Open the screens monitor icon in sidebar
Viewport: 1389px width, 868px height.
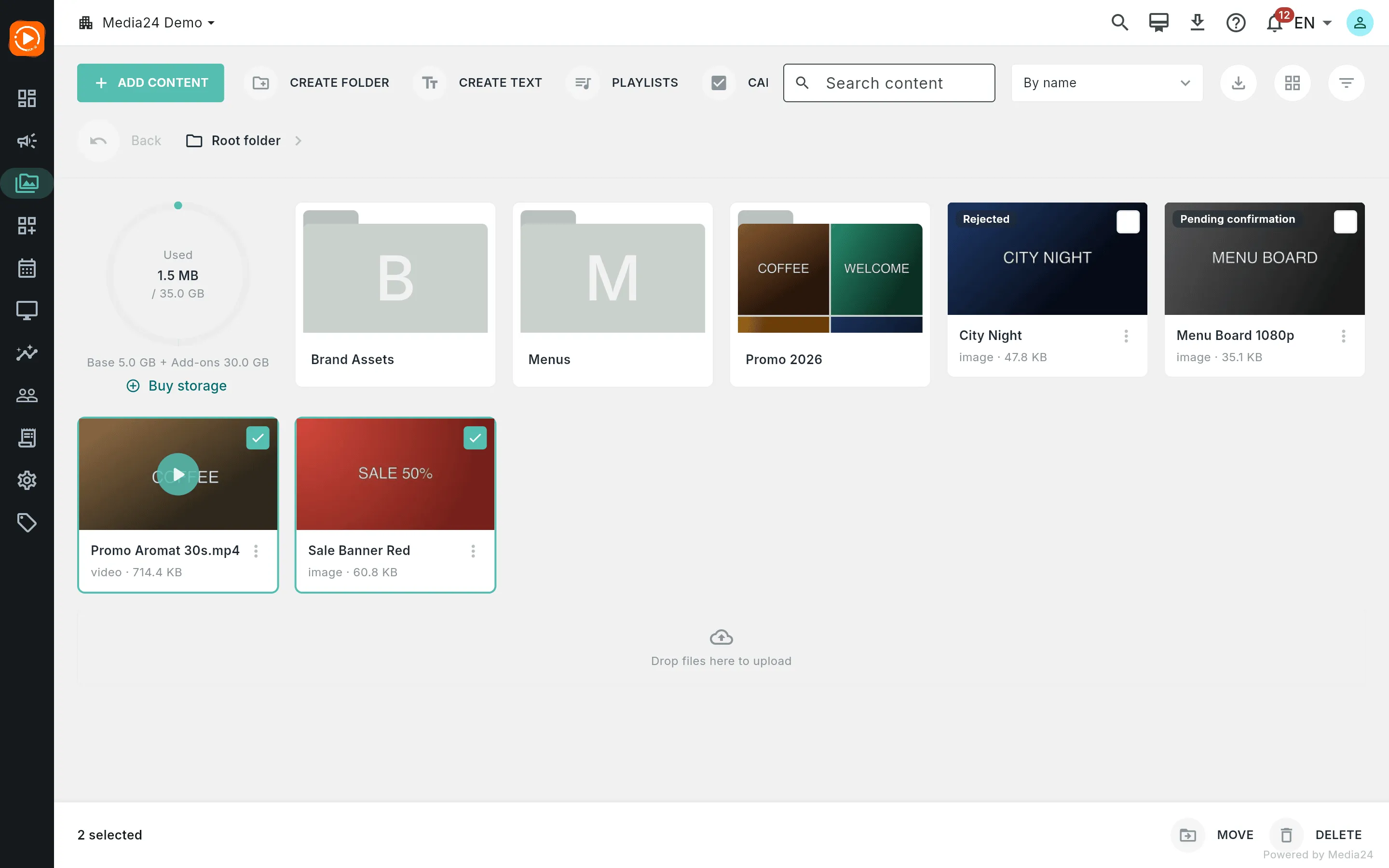(x=27, y=311)
